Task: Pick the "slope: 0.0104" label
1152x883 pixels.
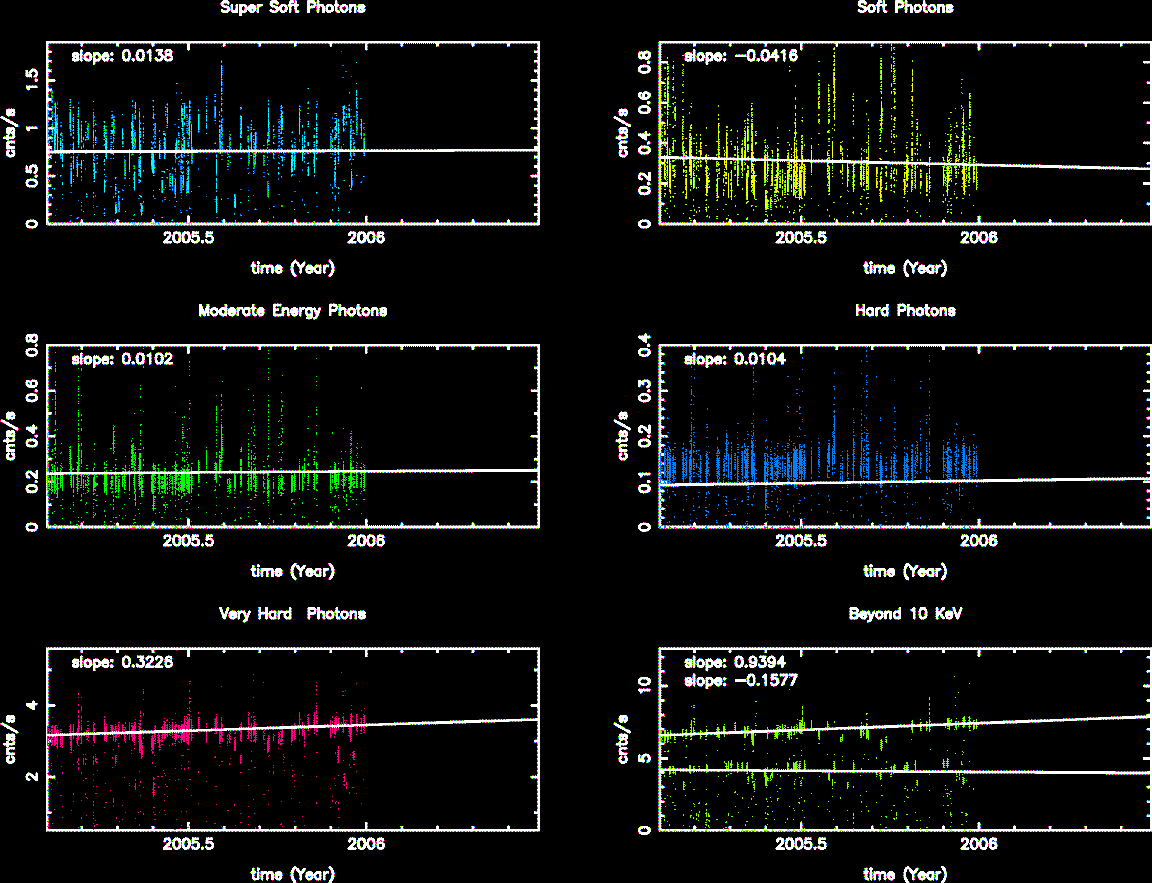Action: click(734, 360)
